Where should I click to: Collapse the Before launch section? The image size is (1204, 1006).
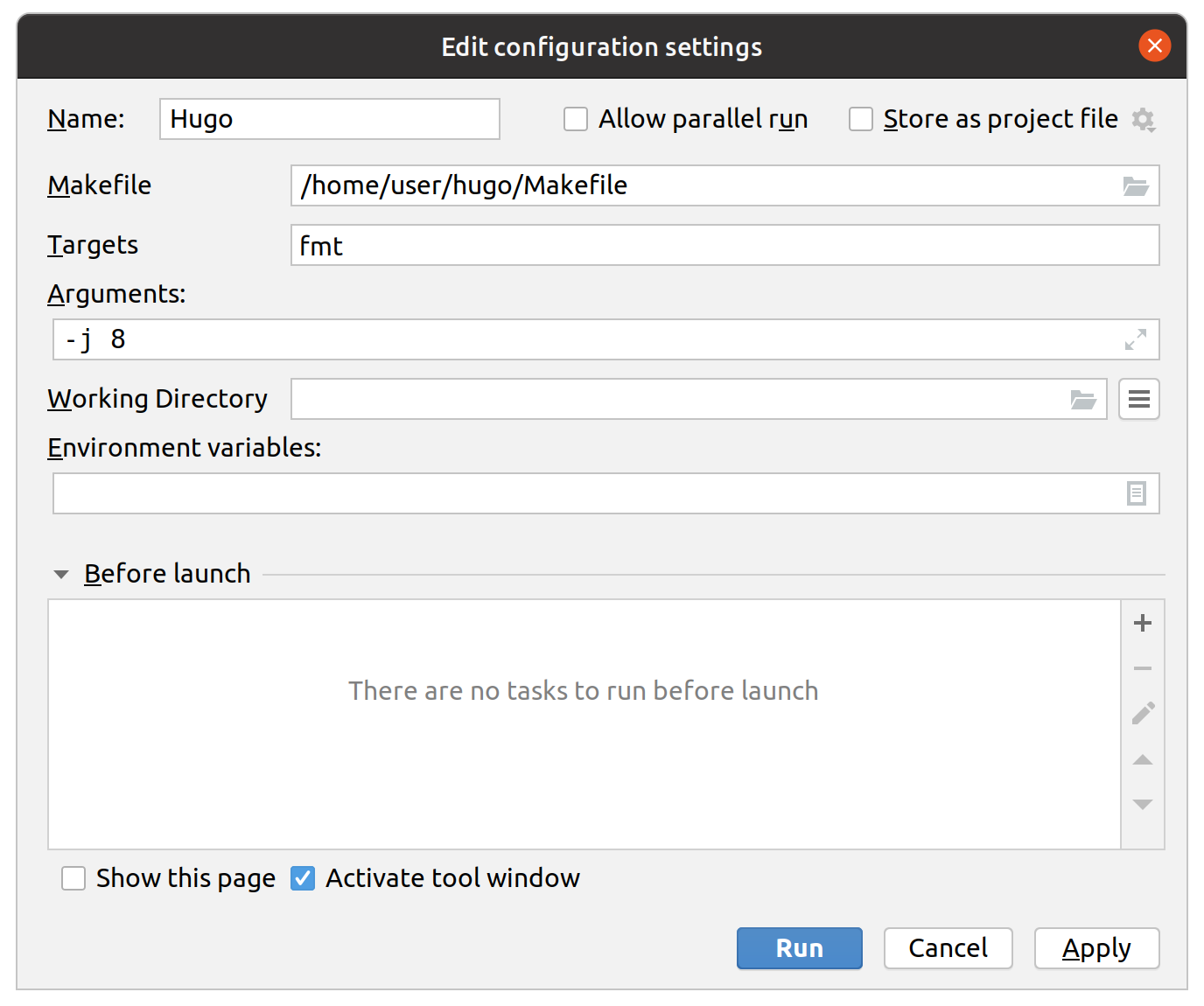pyautogui.click(x=61, y=574)
